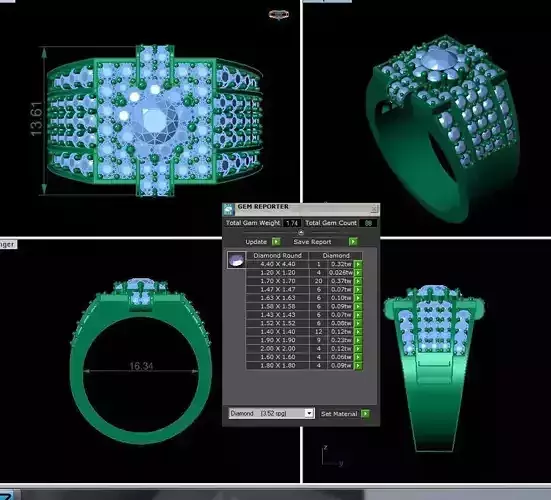Click the Update label
The width and height of the screenshot is (551, 500).
click(x=256, y=242)
